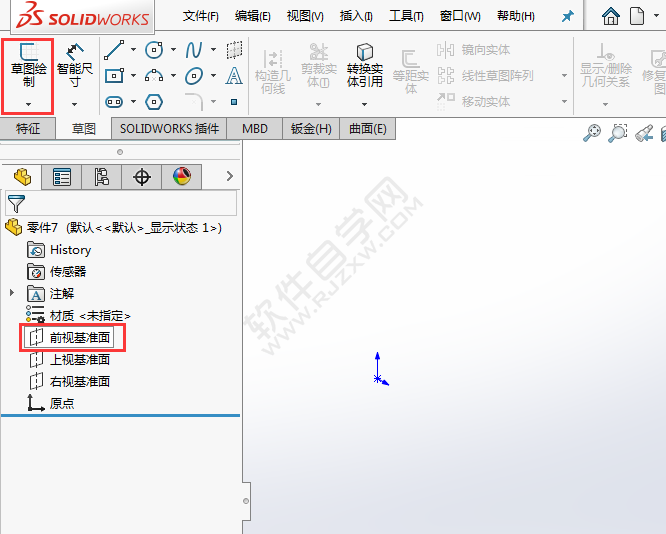Select the Line sketch tool
This screenshot has height=534, width=666.
114,50
